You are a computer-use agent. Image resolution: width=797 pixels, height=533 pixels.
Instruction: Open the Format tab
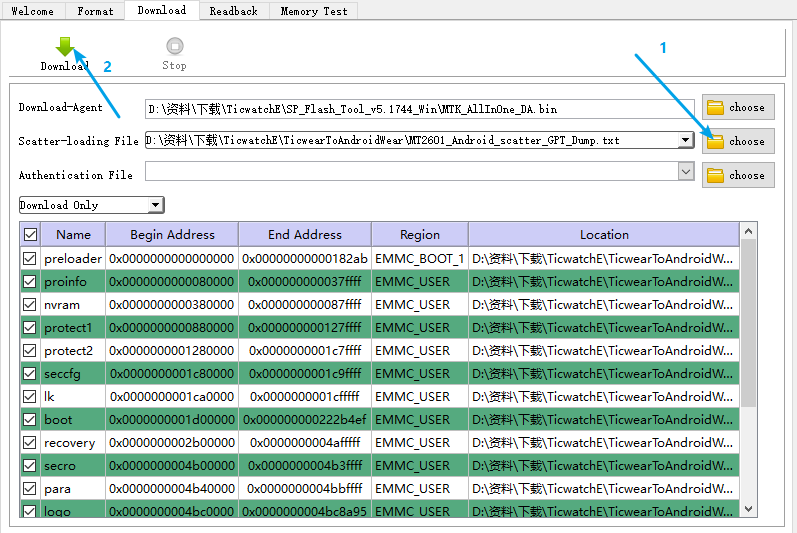point(95,11)
